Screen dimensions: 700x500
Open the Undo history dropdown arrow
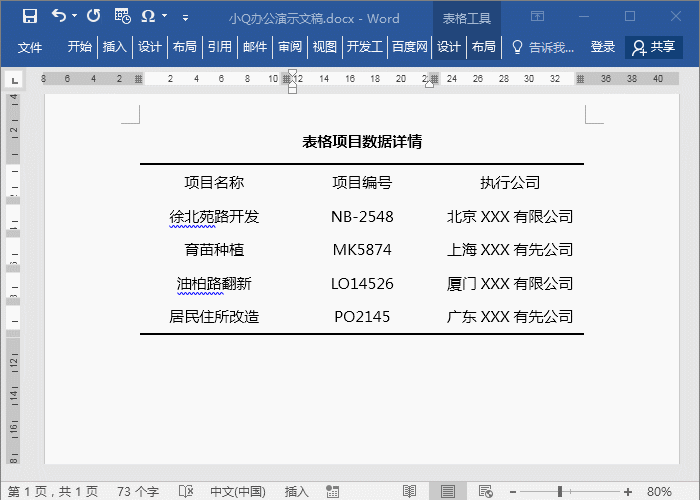pyautogui.click(x=75, y=16)
